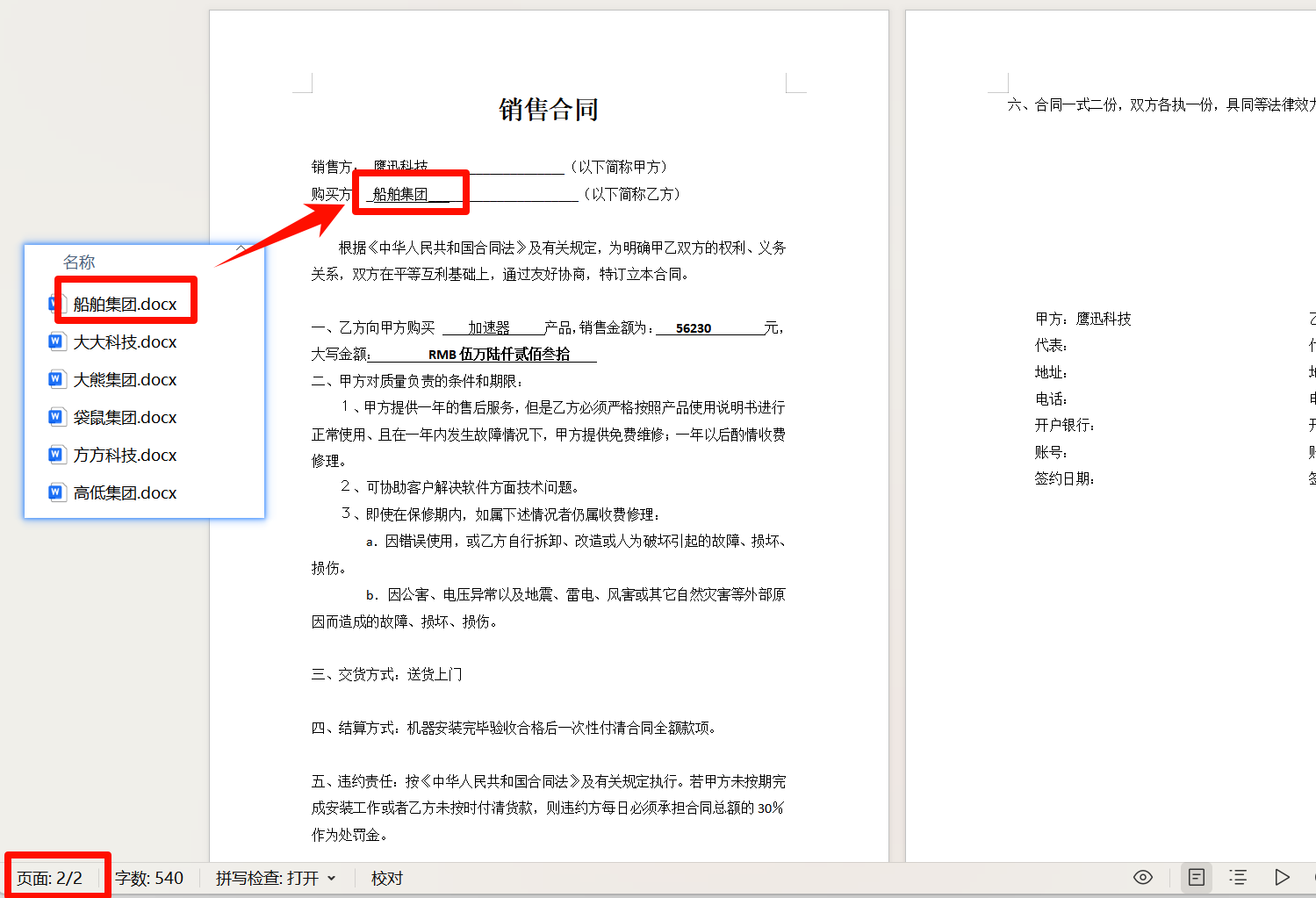
Task: Open reading view via the eye icon
Action: click(x=1142, y=877)
